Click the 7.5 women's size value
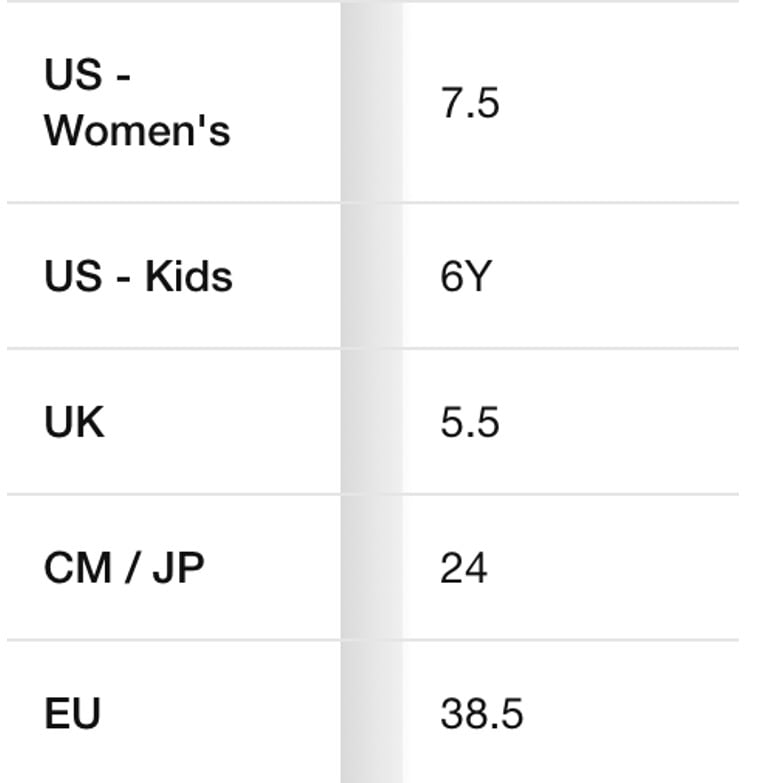Image resolution: width=783 pixels, height=783 pixels. [x=469, y=103]
